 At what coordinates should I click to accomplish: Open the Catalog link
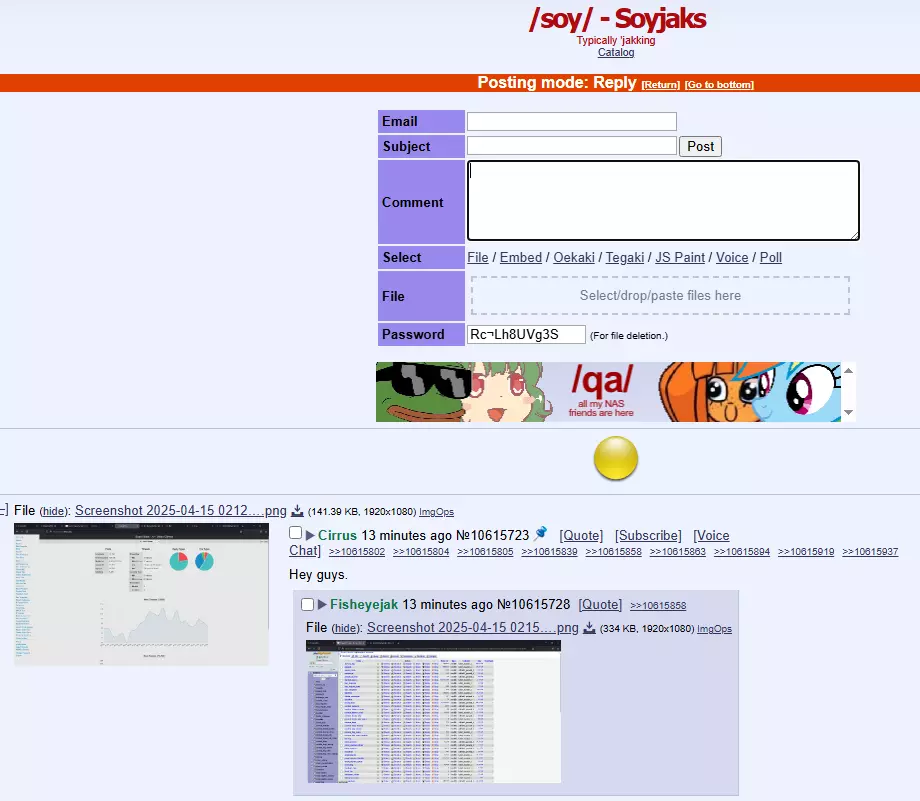tap(616, 52)
